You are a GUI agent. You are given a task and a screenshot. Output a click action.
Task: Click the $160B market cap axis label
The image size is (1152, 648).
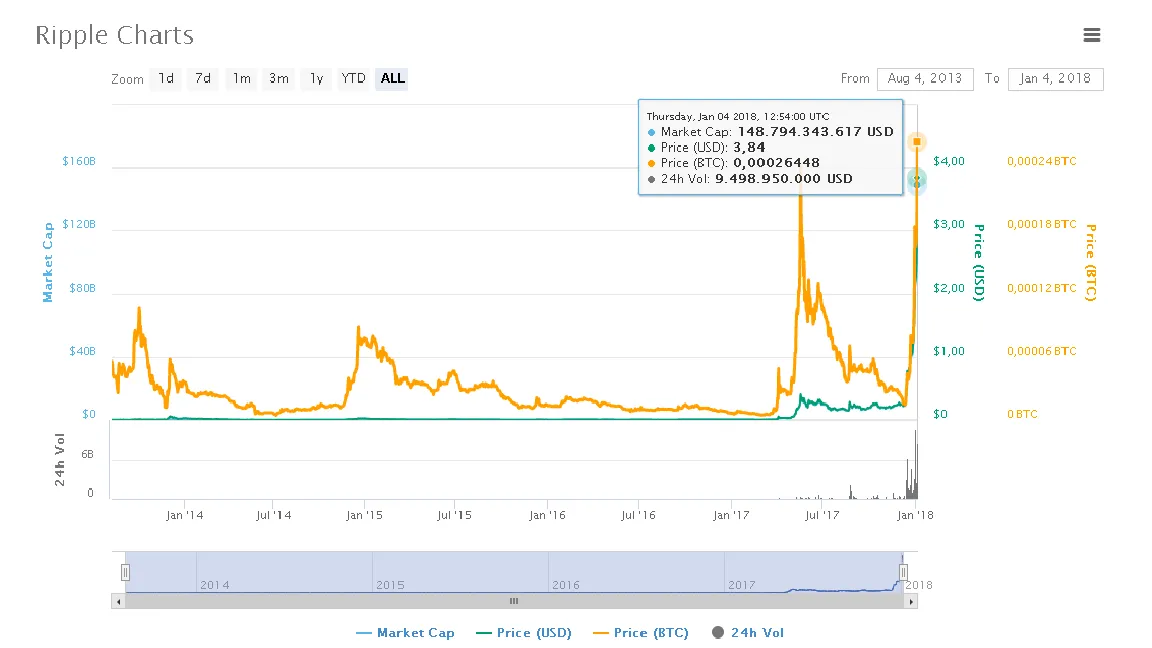79,161
